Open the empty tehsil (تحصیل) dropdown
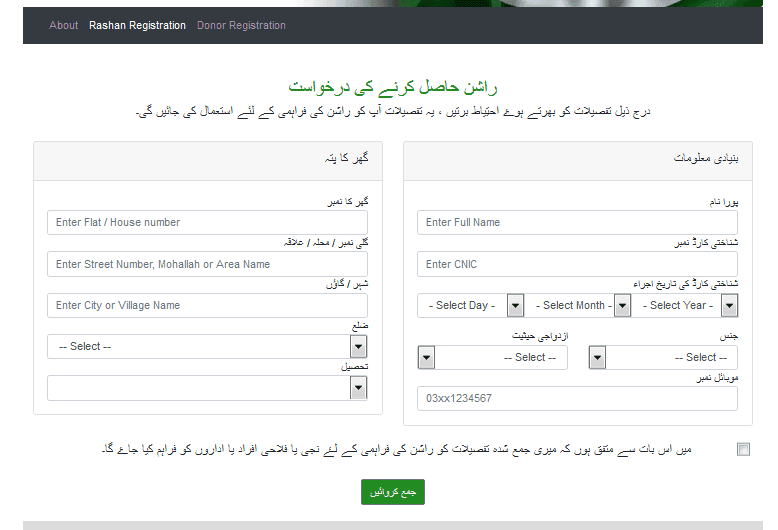 pyautogui.click(x=207, y=388)
